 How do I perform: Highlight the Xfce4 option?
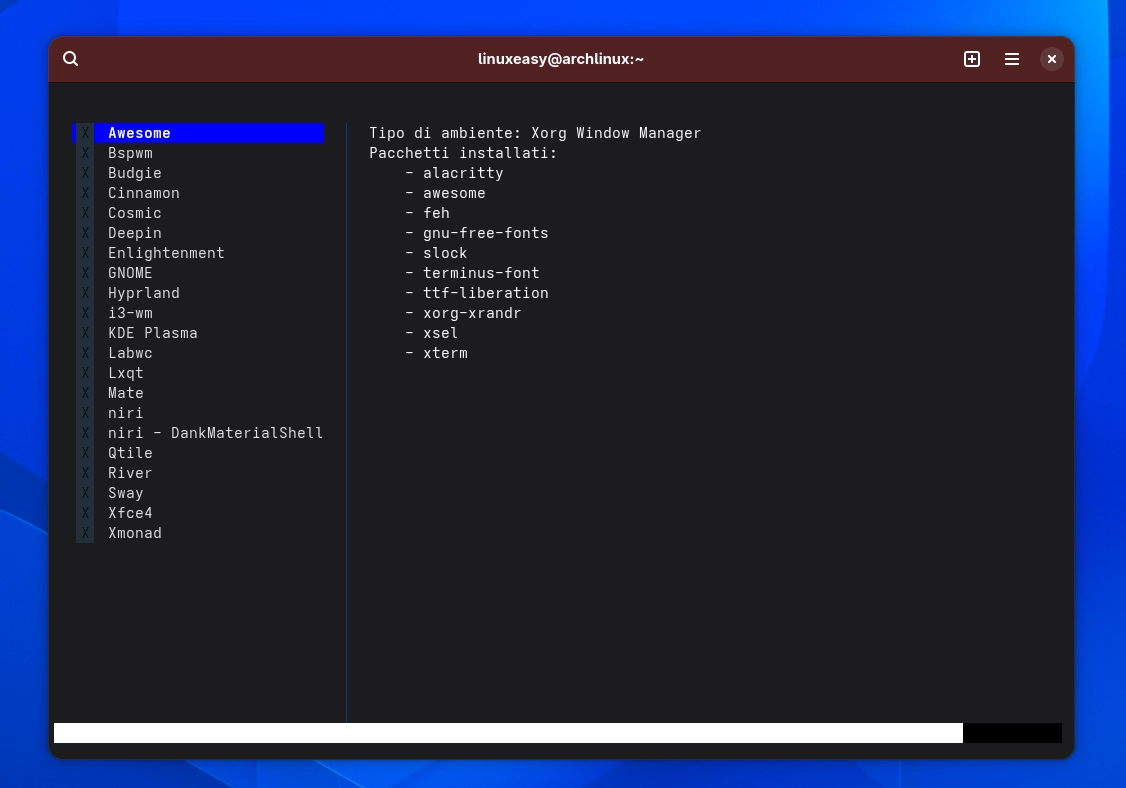(x=130, y=513)
